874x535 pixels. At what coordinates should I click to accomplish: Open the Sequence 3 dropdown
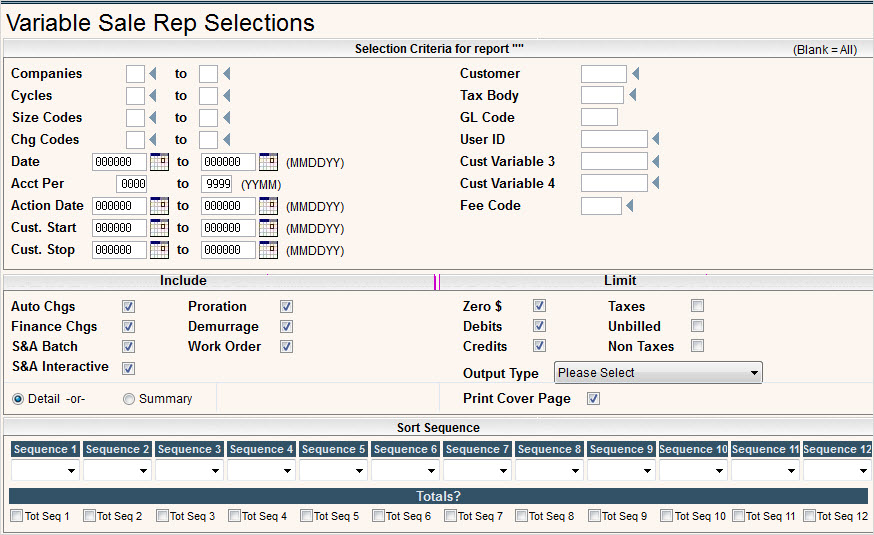coord(189,470)
